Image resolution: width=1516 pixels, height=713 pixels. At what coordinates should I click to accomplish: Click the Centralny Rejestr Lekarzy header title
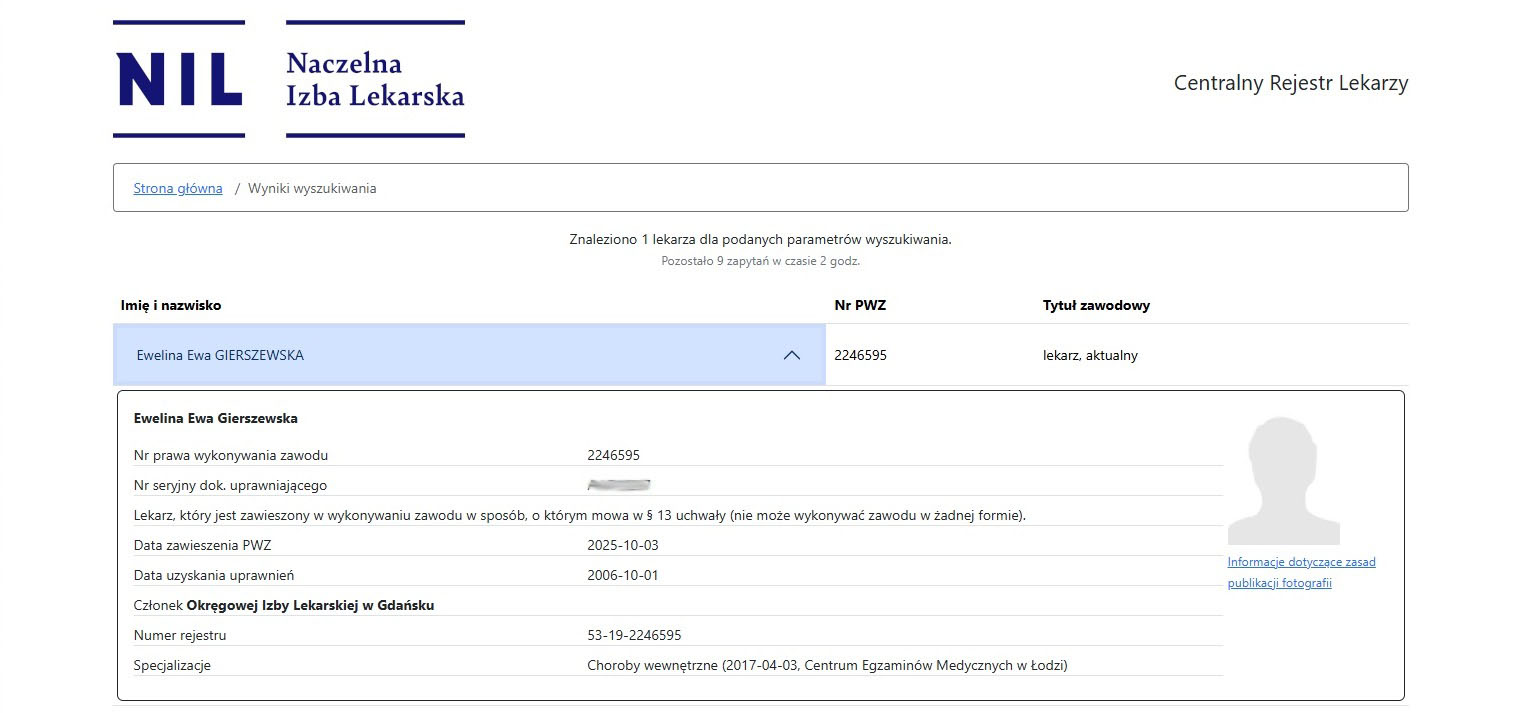coord(1290,83)
